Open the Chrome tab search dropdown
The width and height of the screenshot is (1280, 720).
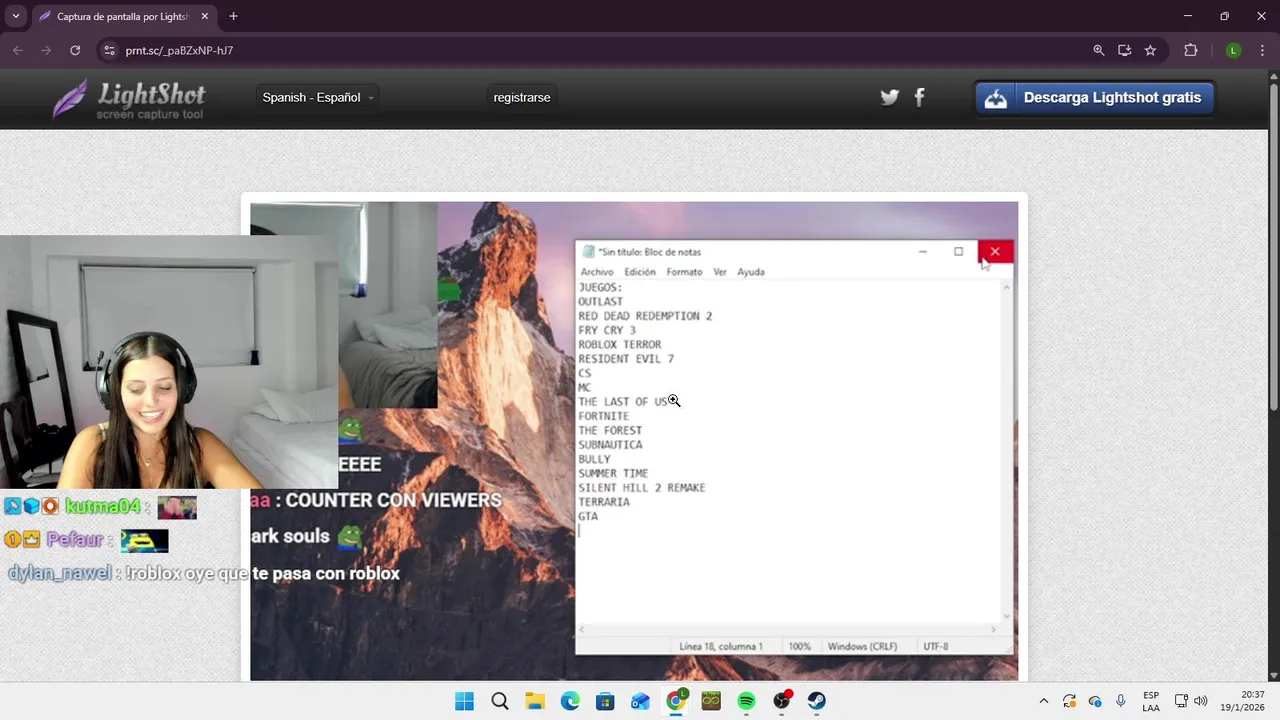[x=15, y=16]
